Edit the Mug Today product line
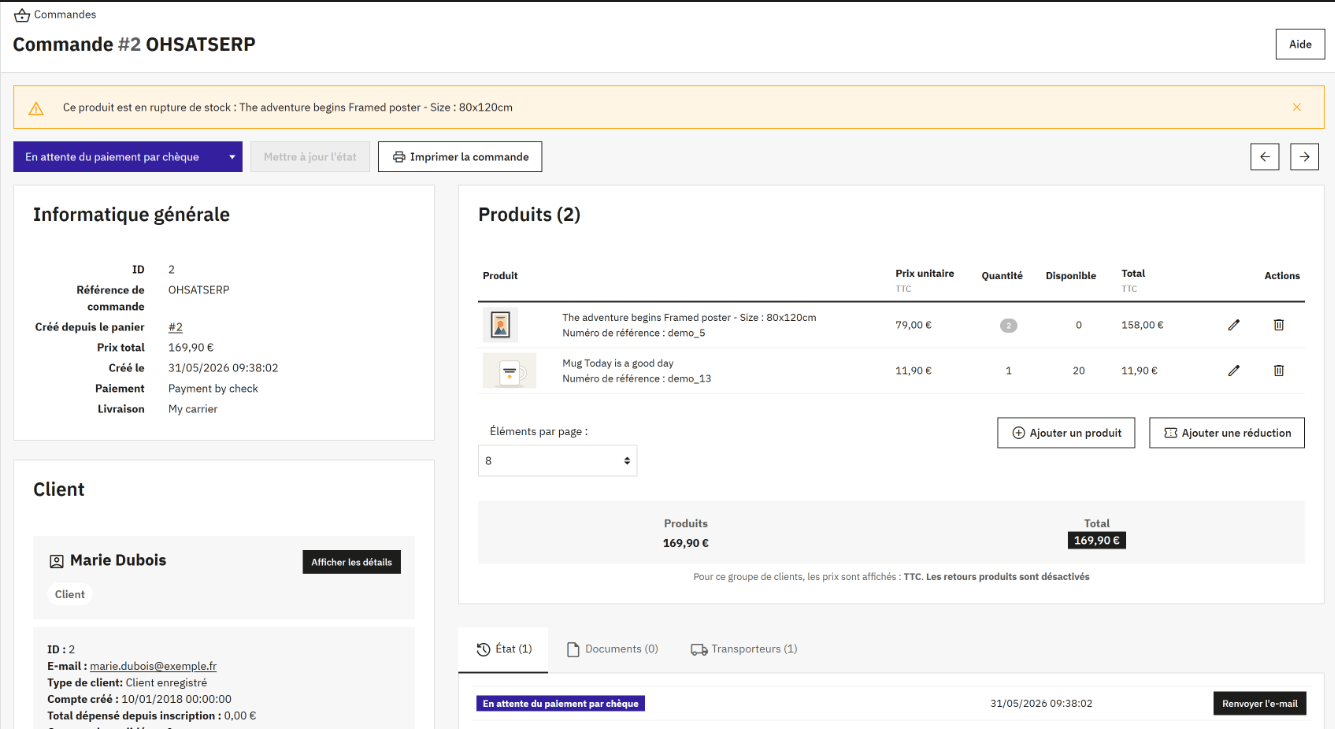This screenshot has height=729, width=1335. tap(1234, 370)
